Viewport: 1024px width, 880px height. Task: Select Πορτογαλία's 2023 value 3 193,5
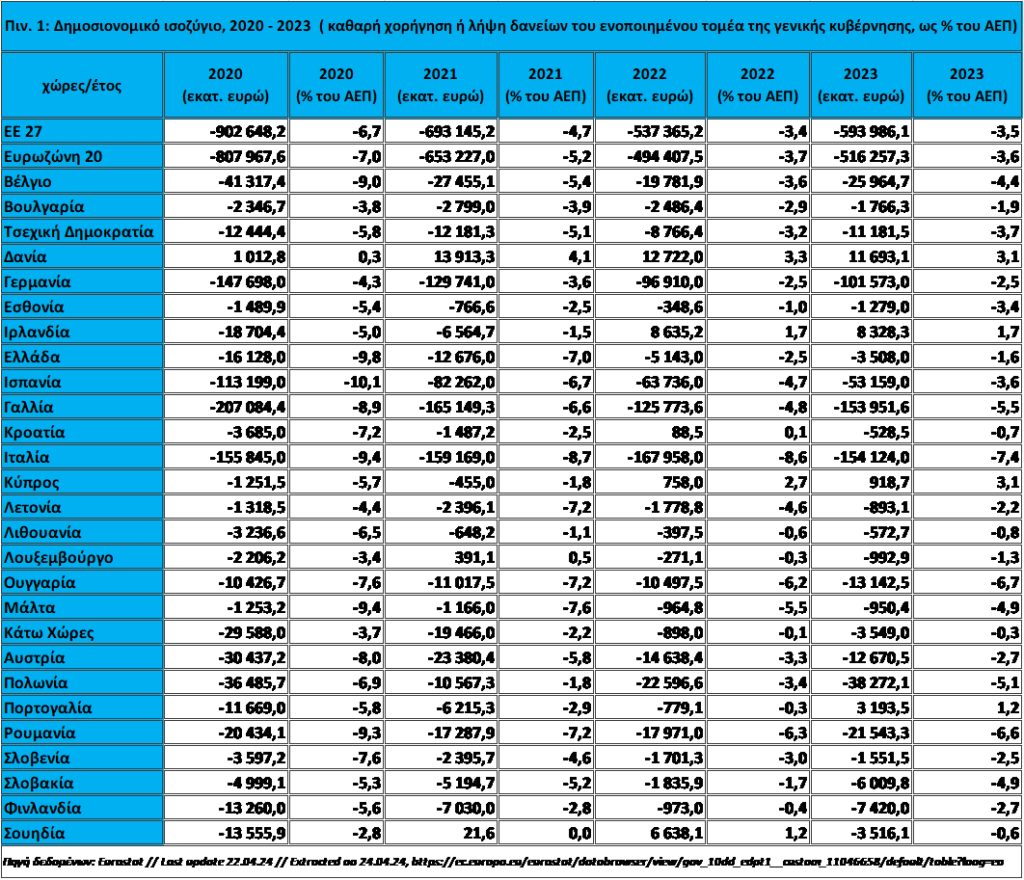[880, 707]
